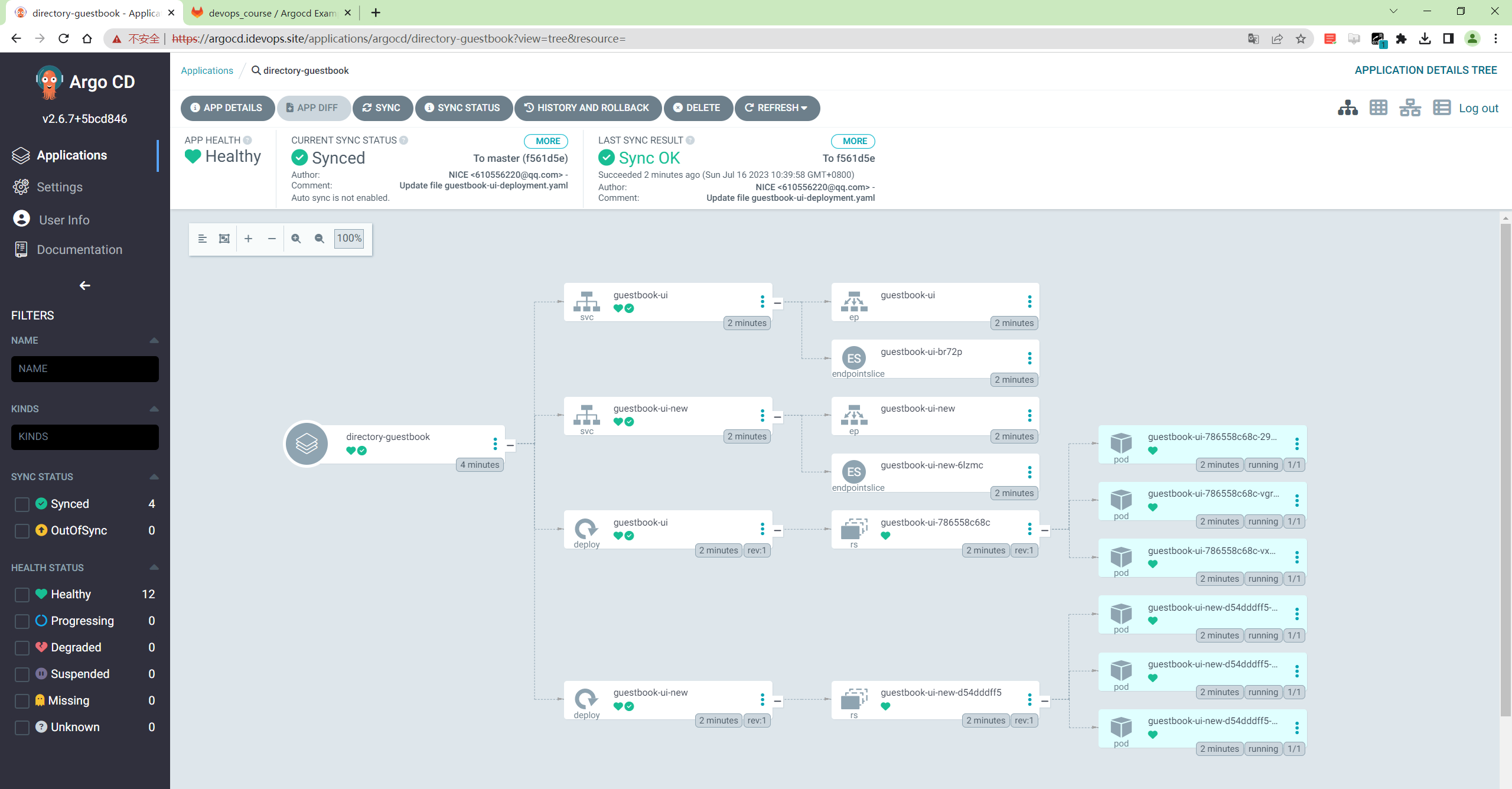Screen dimensions: 1512x789
Task: Open kebab menu of guestbook-ui svc node
Action: (762, 302)
